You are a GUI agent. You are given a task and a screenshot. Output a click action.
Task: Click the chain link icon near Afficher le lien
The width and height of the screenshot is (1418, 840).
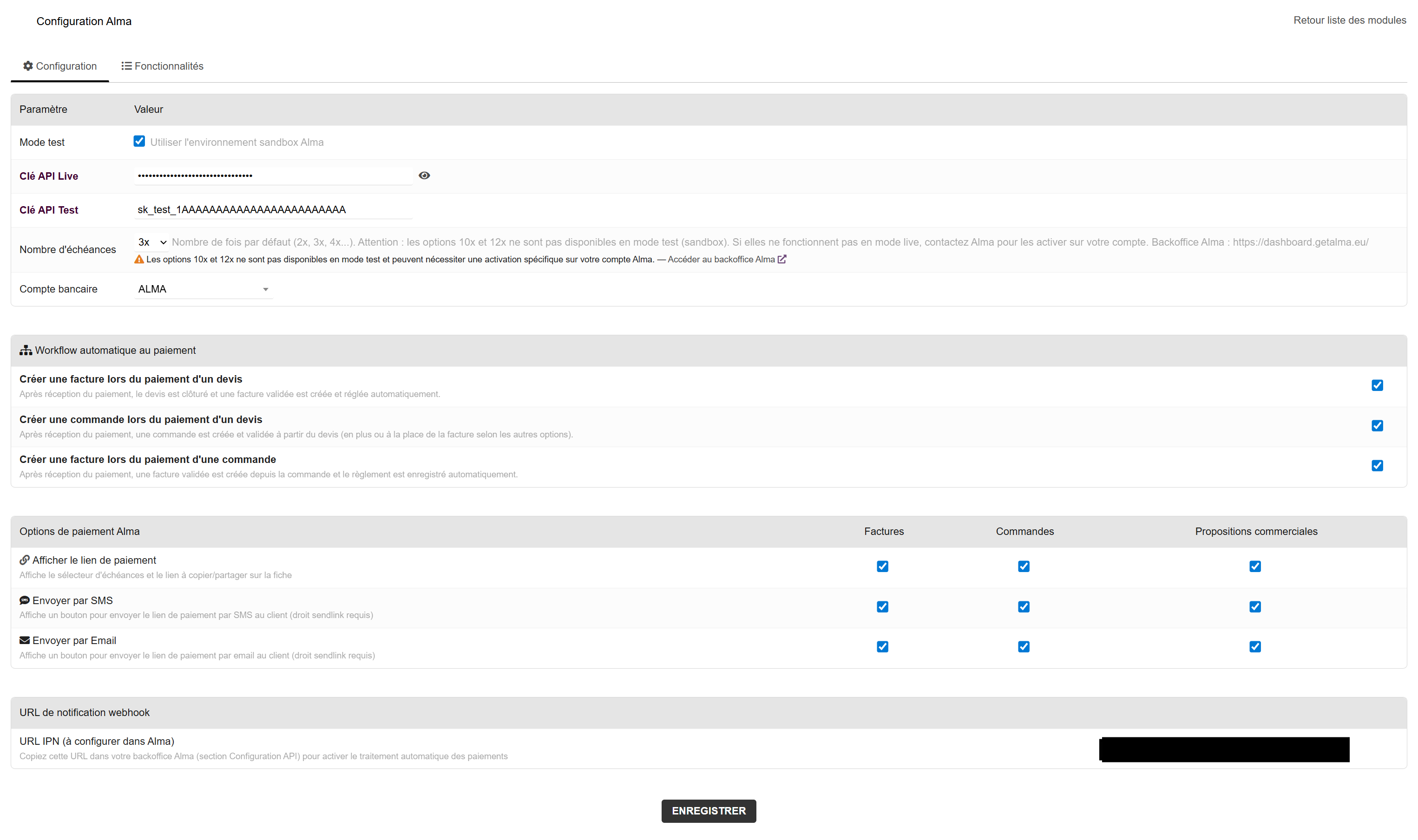tap(24, 560)
